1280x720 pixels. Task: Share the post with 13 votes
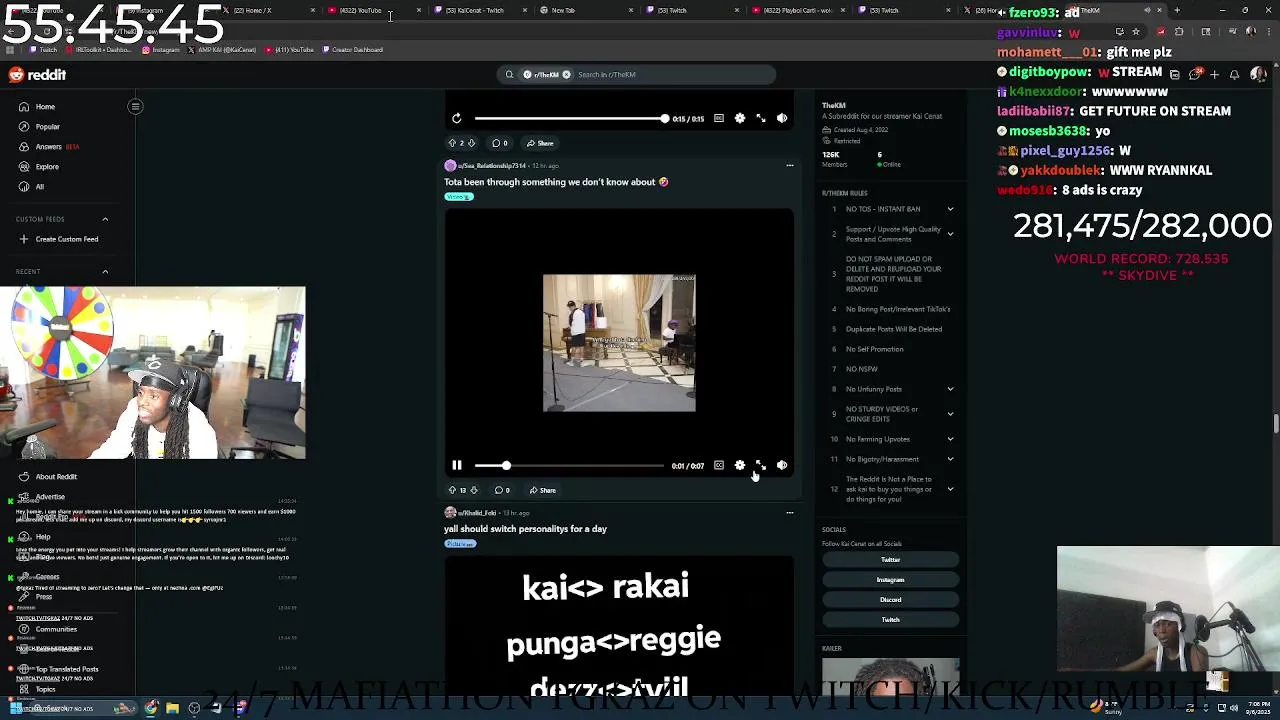[x=542, y=490]
